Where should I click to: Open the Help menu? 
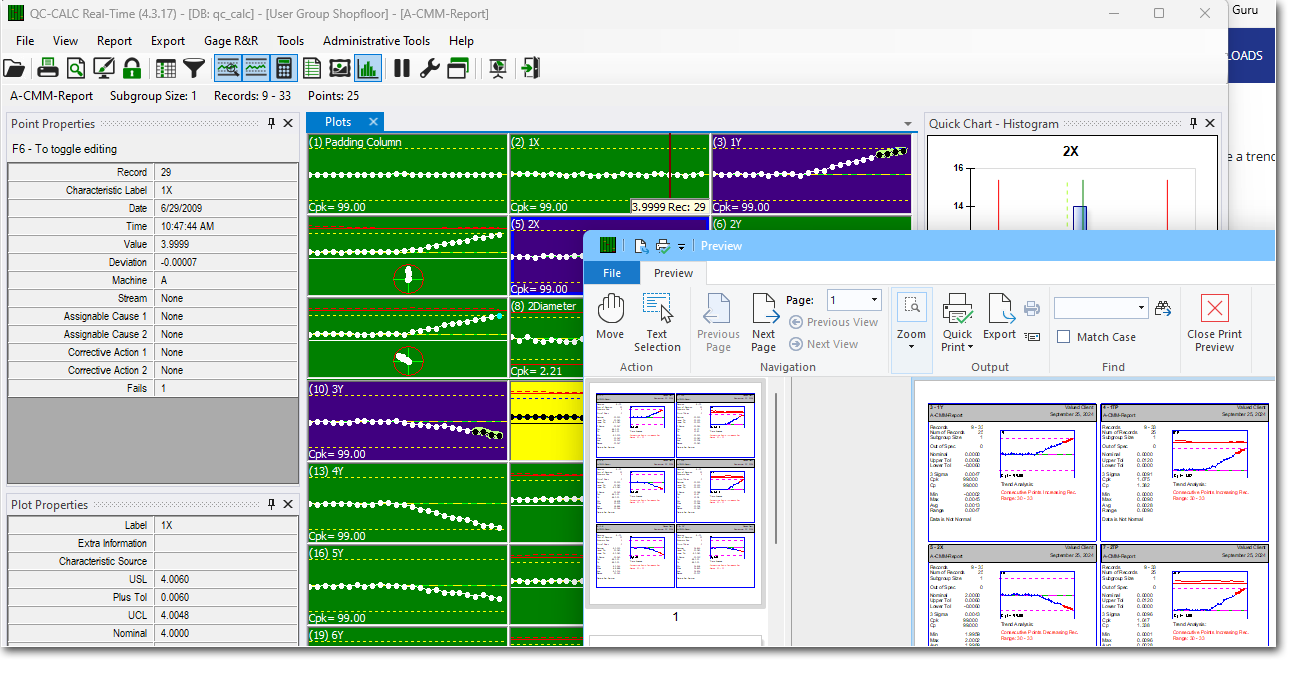[x=462, y=41]
